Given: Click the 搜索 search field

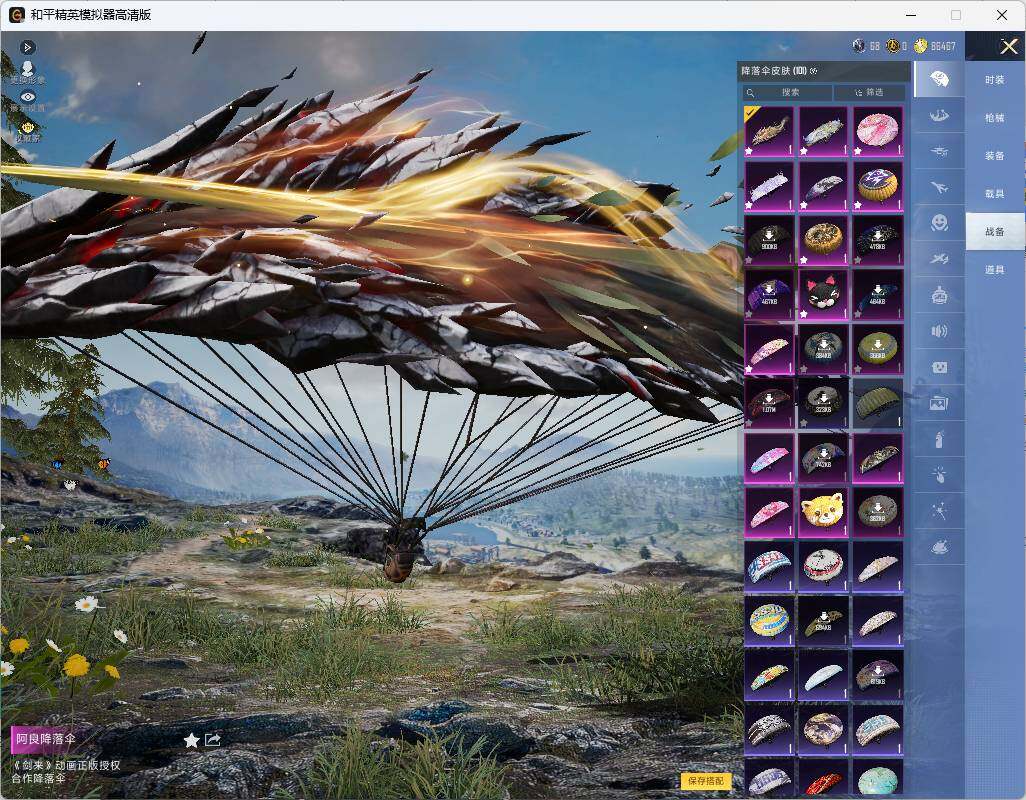Looking at the screenshot, I should 787,92.
